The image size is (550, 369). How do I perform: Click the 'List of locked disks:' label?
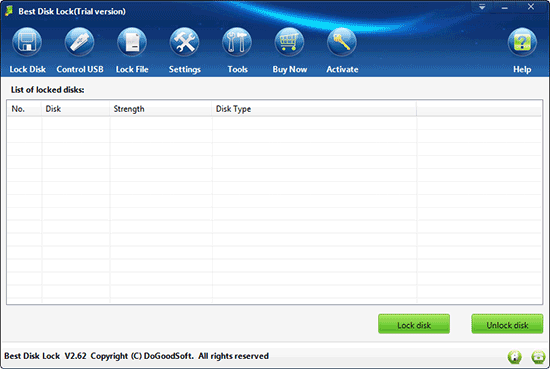47,90
